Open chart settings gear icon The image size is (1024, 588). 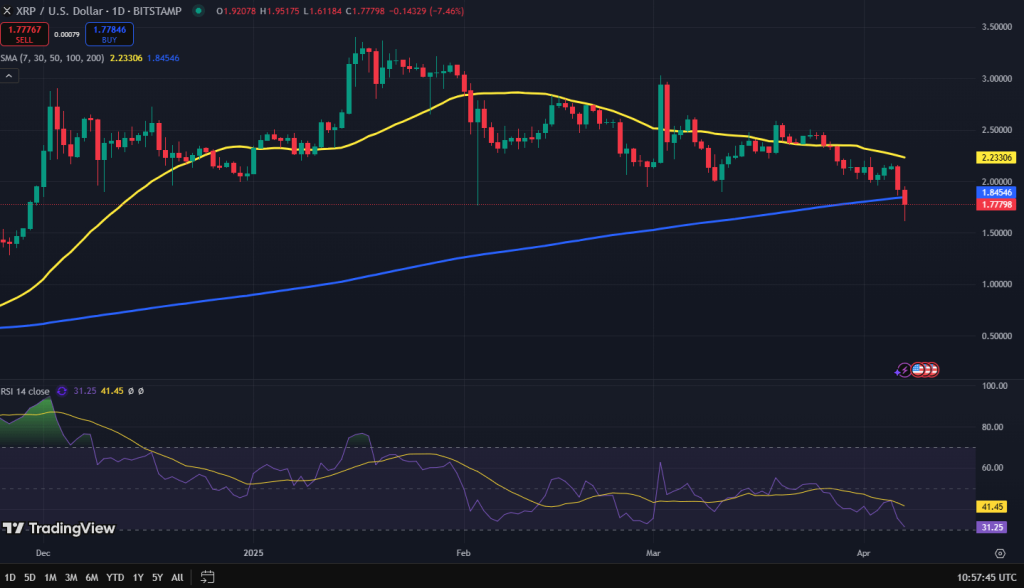tap(1000, 553)
